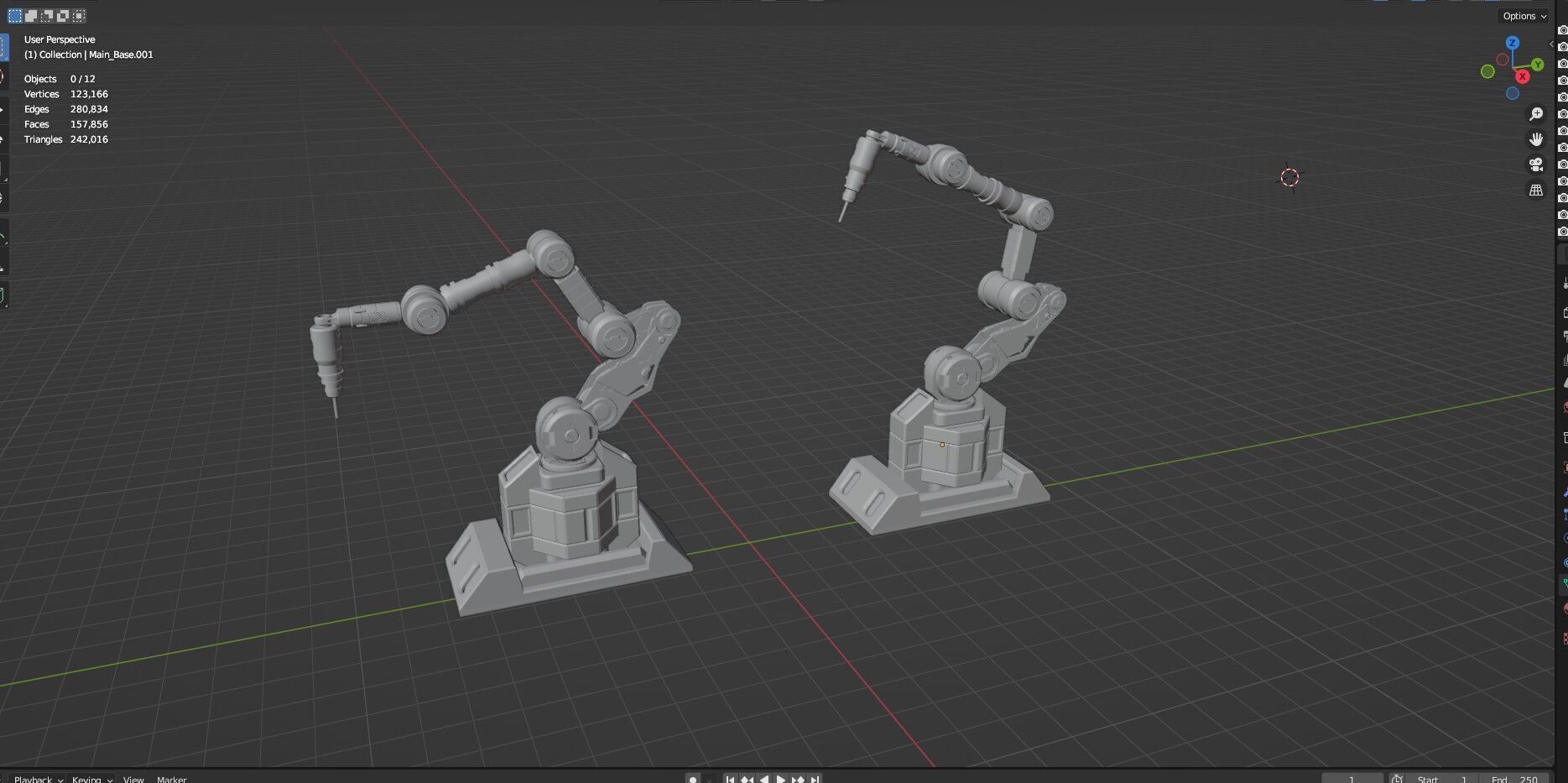Click the dim blue negative Z gizmo circle
Viewport: 1568px width, 783px height.
[1513, 93]
